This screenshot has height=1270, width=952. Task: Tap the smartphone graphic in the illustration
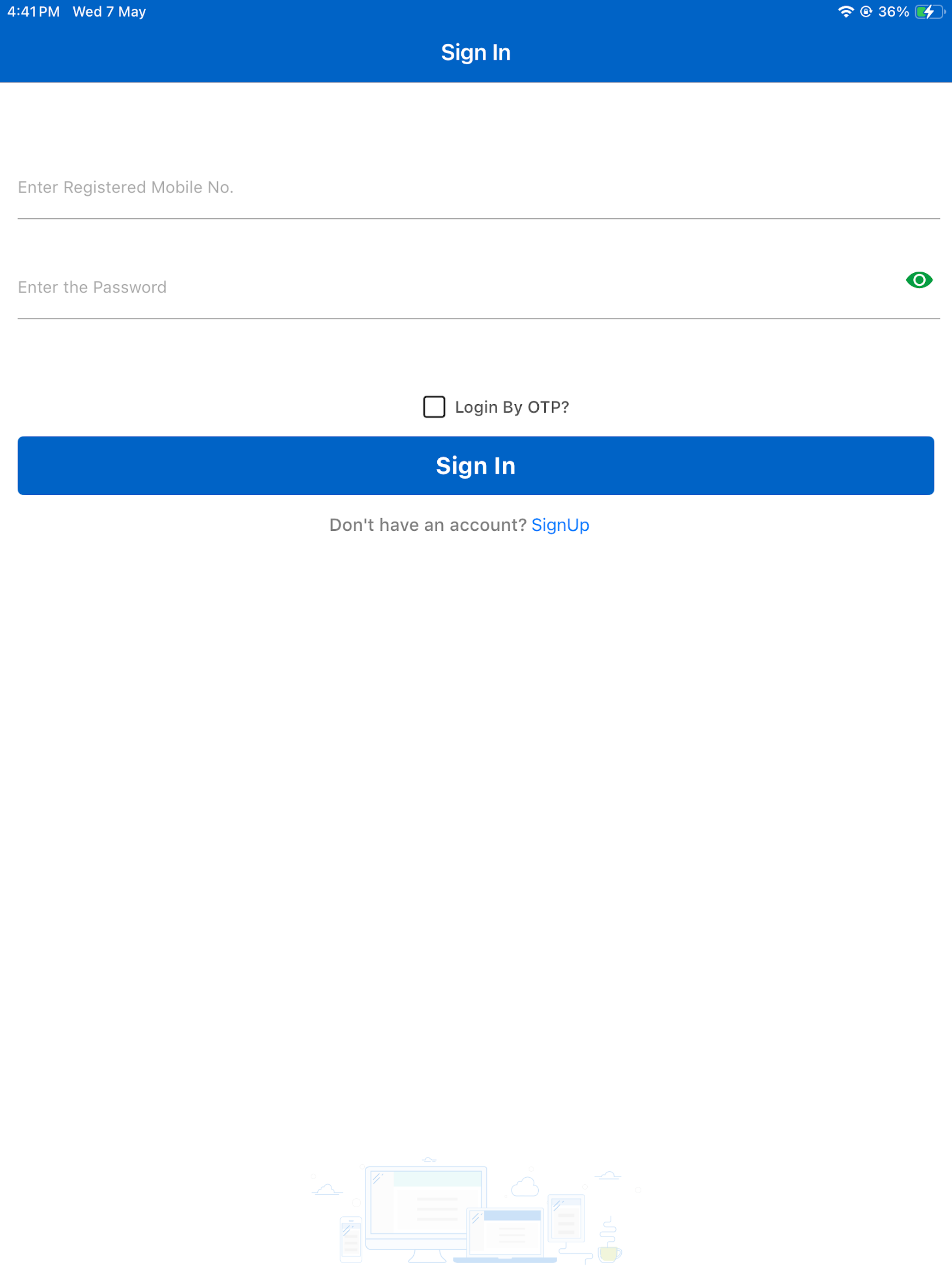tap(351, 1239)
